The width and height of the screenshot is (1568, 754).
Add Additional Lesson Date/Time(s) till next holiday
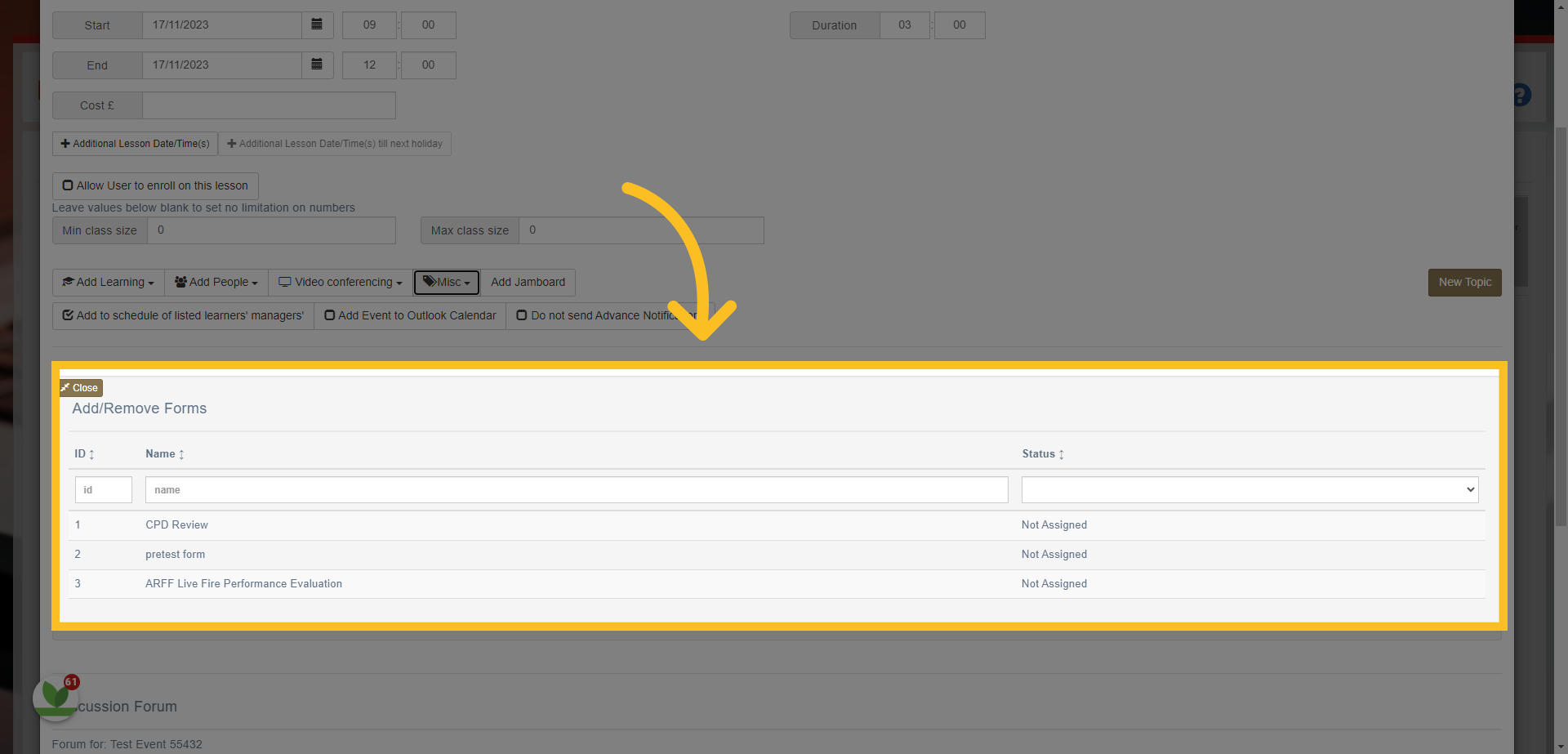click(335, 144)
